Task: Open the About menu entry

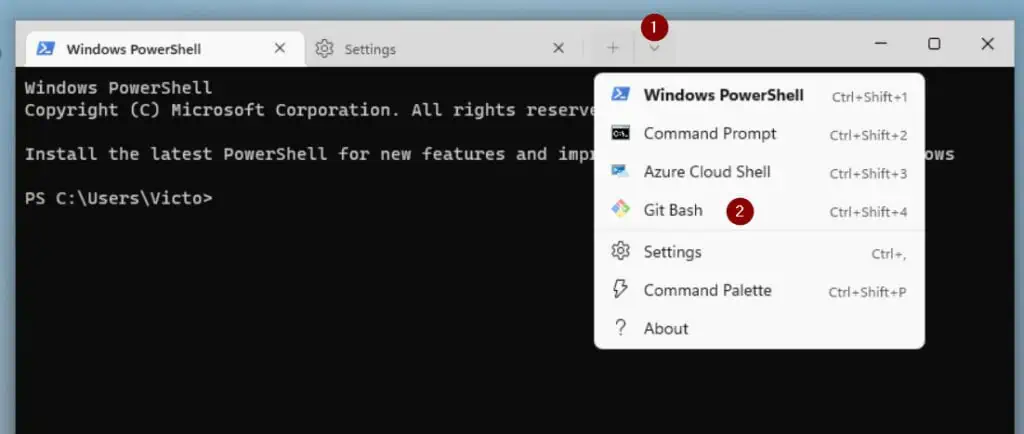Action: pyautogui.click(x=759, y=328)
